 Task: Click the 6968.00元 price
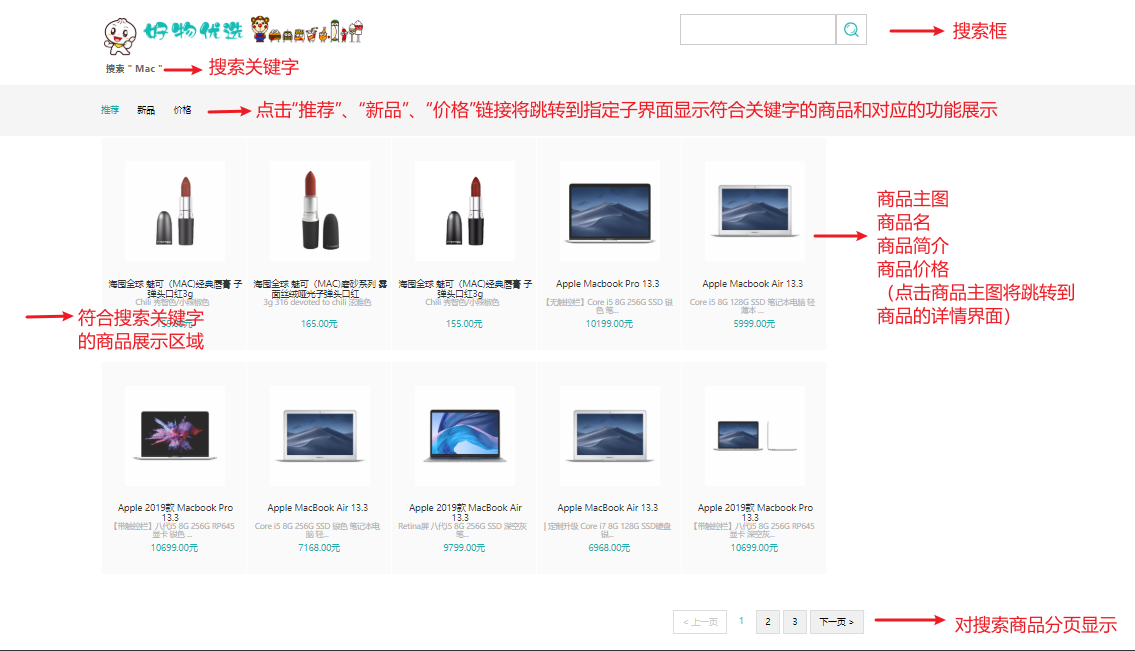(609, 547)
